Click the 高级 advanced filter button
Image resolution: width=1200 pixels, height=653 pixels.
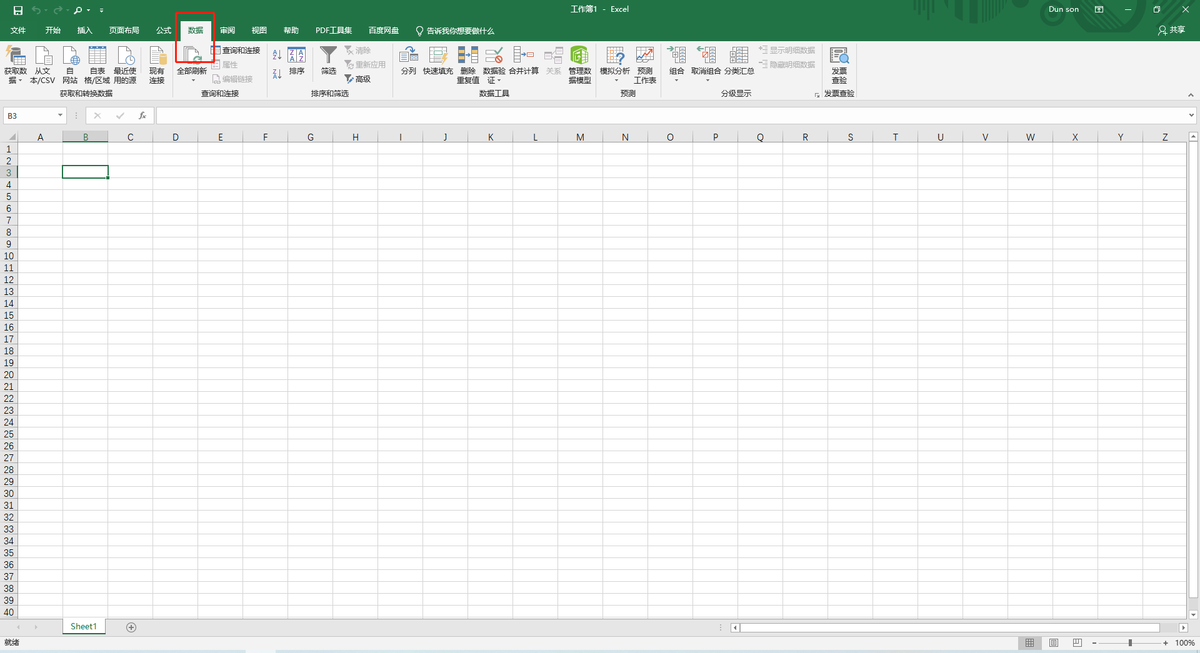pyautogui.click(x=357, y=79)
